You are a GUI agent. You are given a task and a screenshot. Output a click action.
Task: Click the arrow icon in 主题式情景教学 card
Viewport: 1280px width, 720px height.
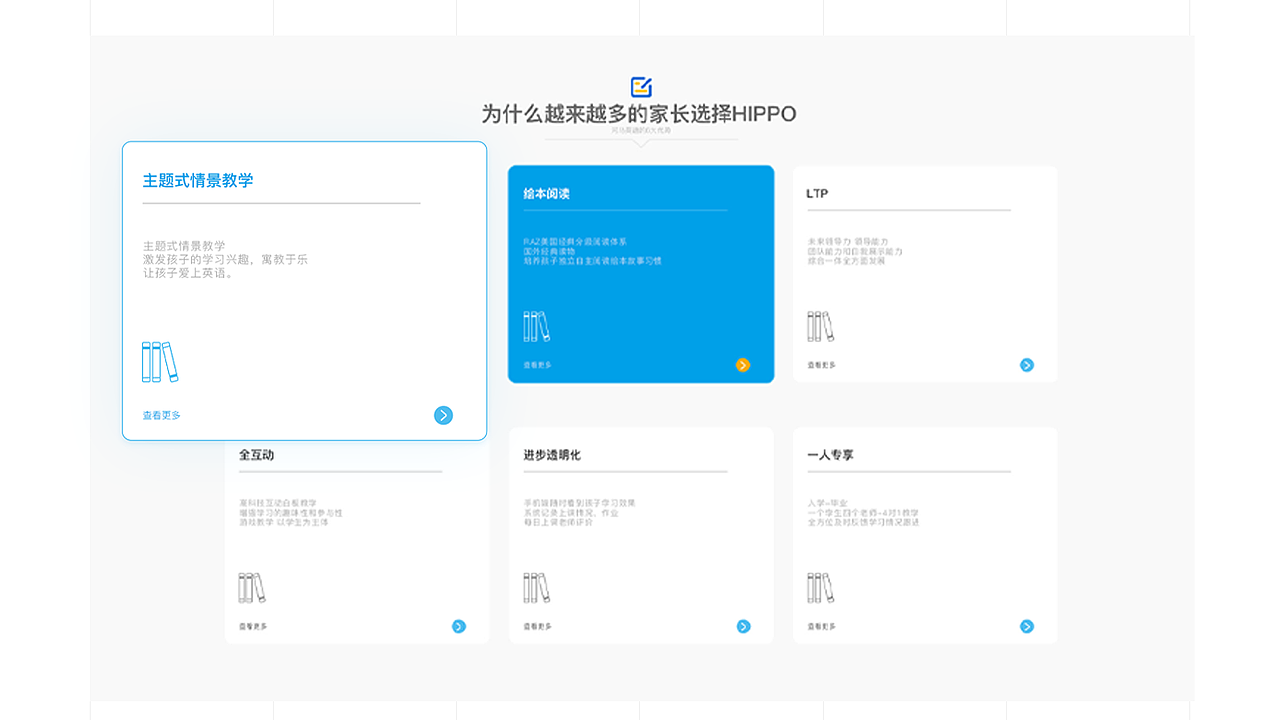click(x=443, y=415)
